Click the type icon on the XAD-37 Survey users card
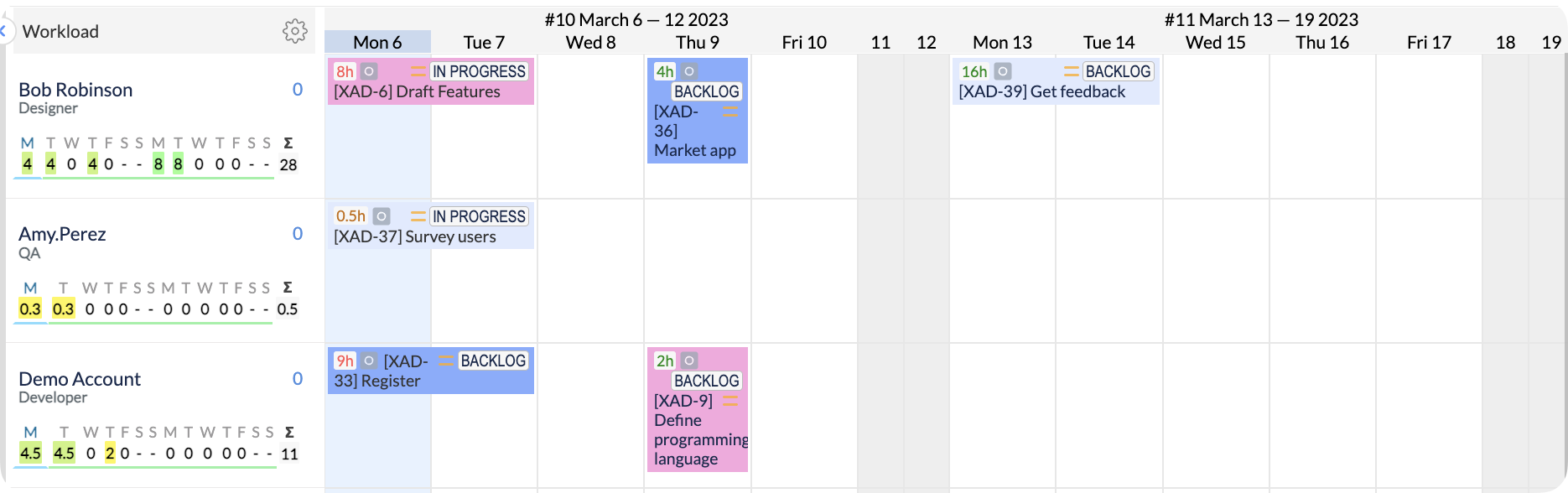The height and width of the screenshot is (493, 1568). pos(382,215)
